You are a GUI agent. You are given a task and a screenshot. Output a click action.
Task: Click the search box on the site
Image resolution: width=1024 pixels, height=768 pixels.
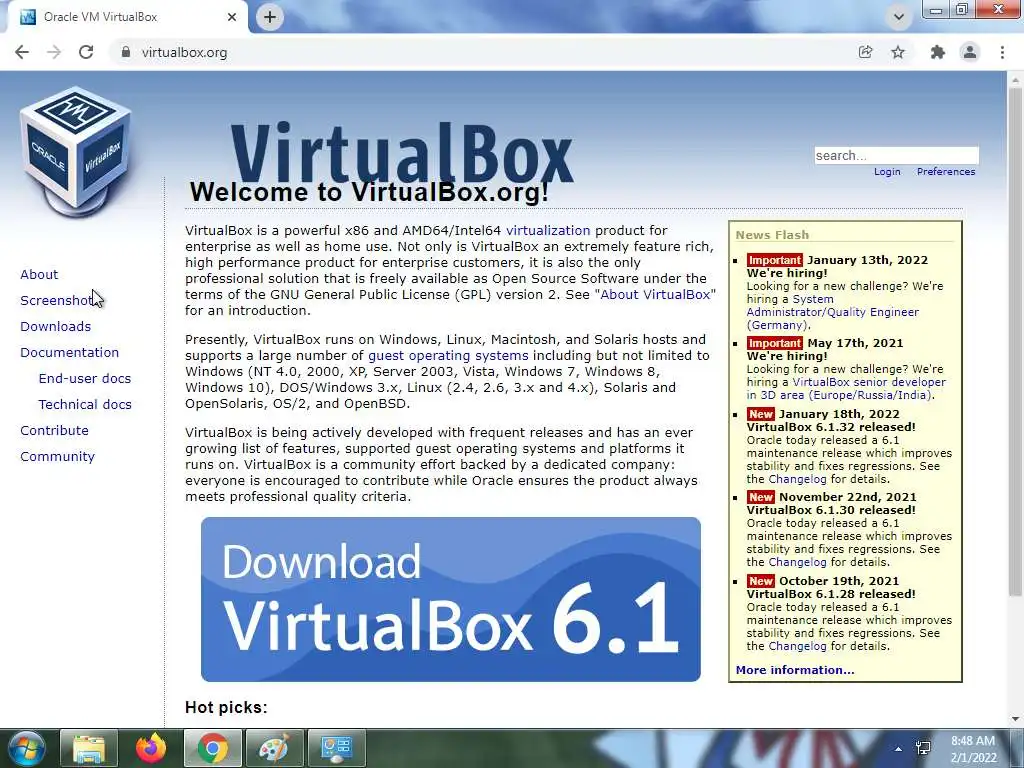click(x=896, y=155)
